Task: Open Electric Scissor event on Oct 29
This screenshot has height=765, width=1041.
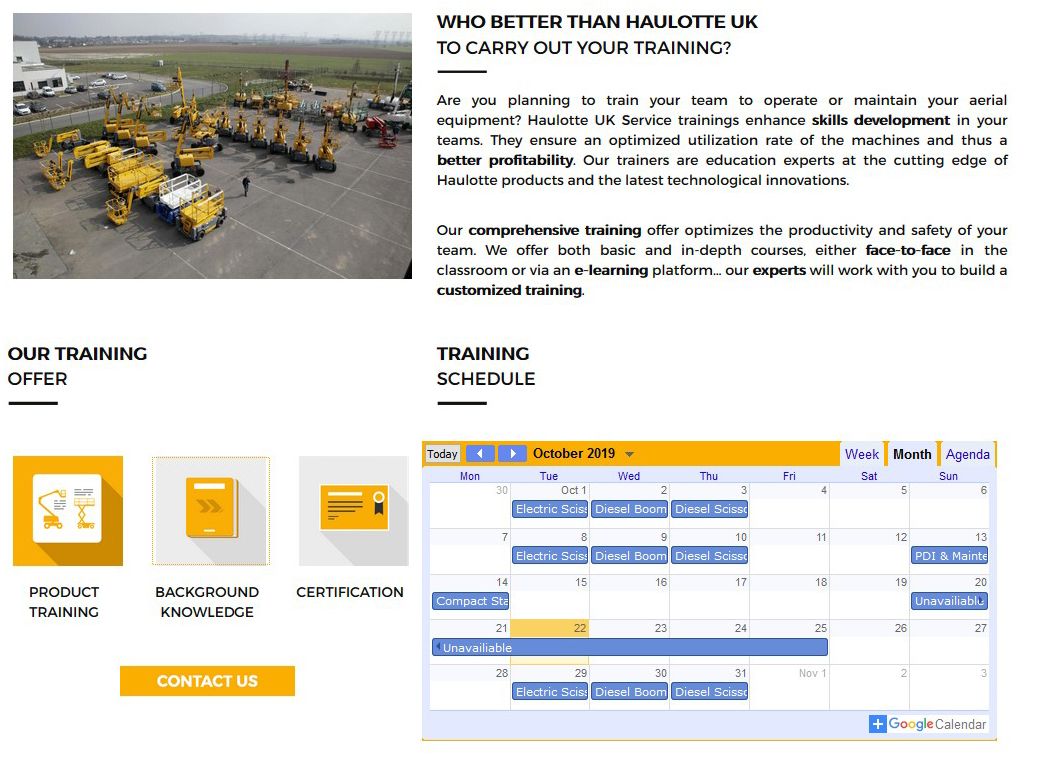Action: click(550, 692)
